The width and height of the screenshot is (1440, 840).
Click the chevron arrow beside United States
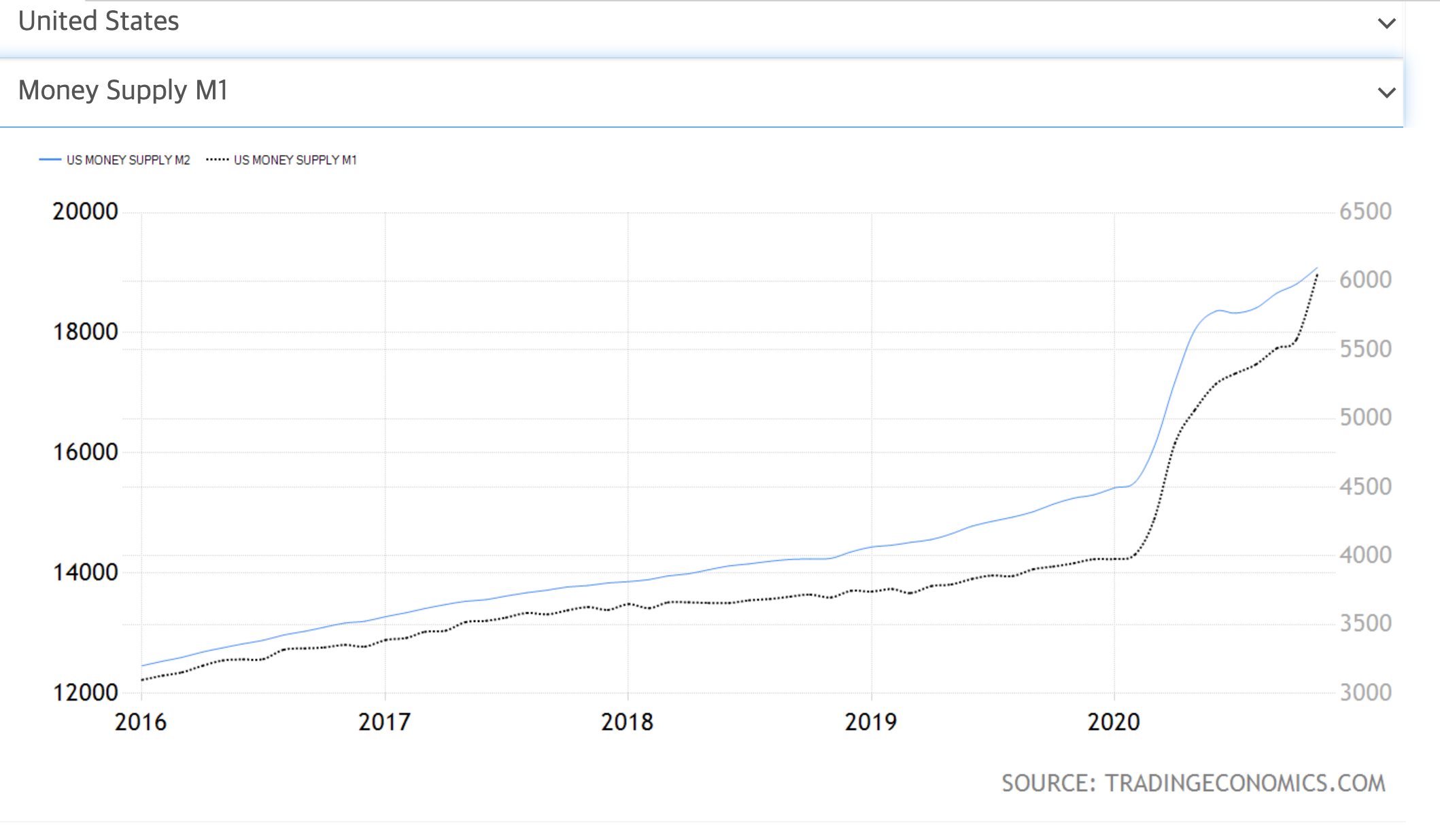pos(1386,24)
